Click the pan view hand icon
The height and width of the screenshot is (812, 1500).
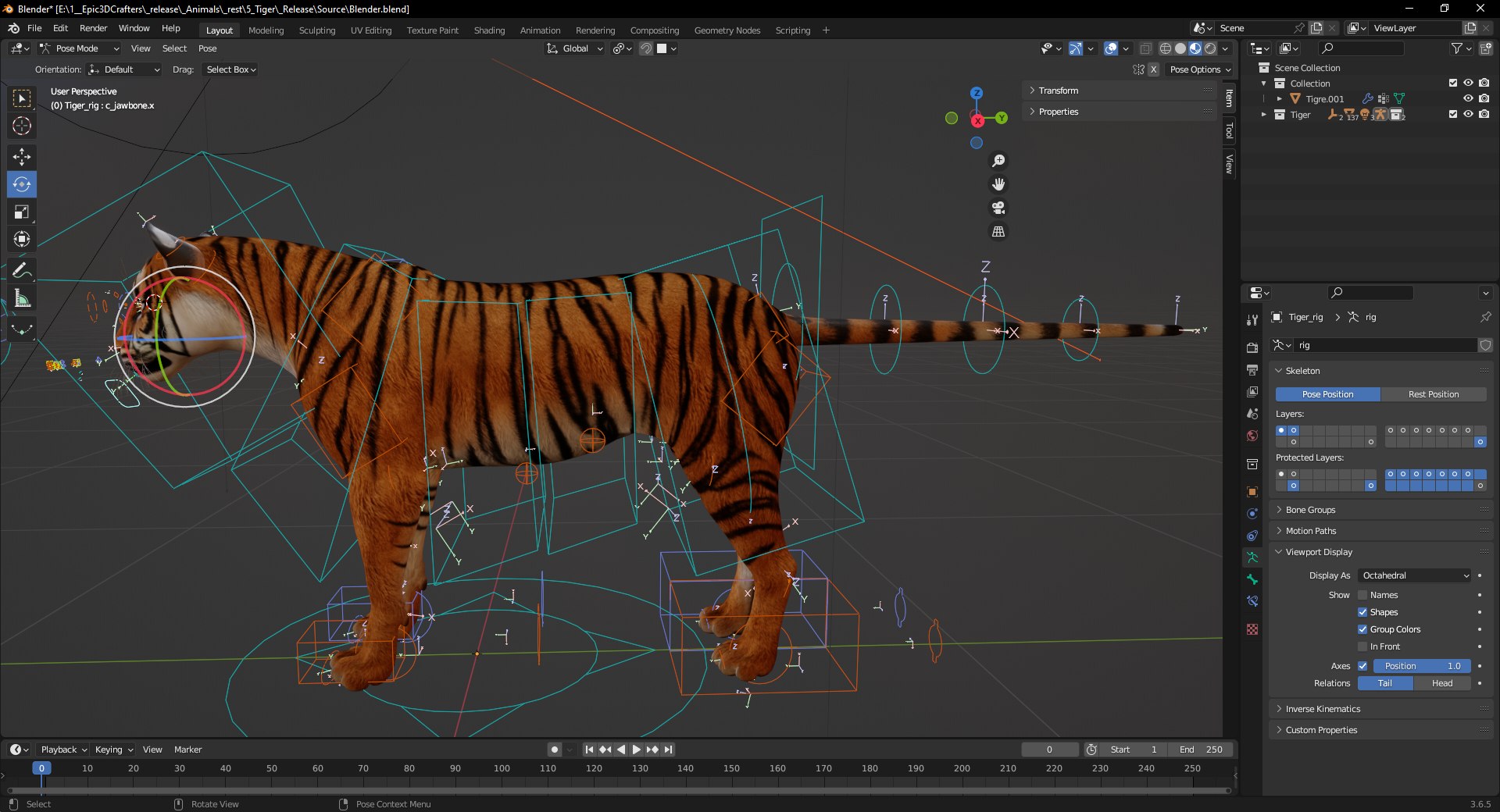(x=998, y=184)
